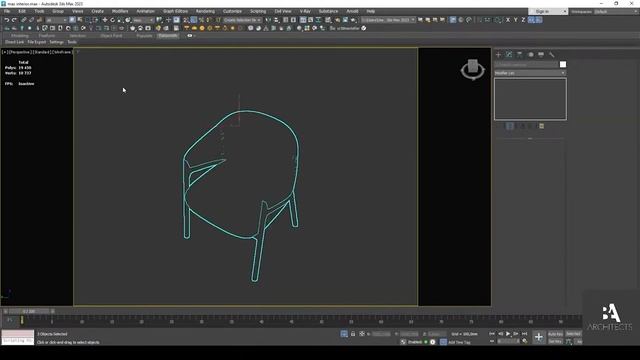Open the Rendering menu

click(x=205, y=11)
